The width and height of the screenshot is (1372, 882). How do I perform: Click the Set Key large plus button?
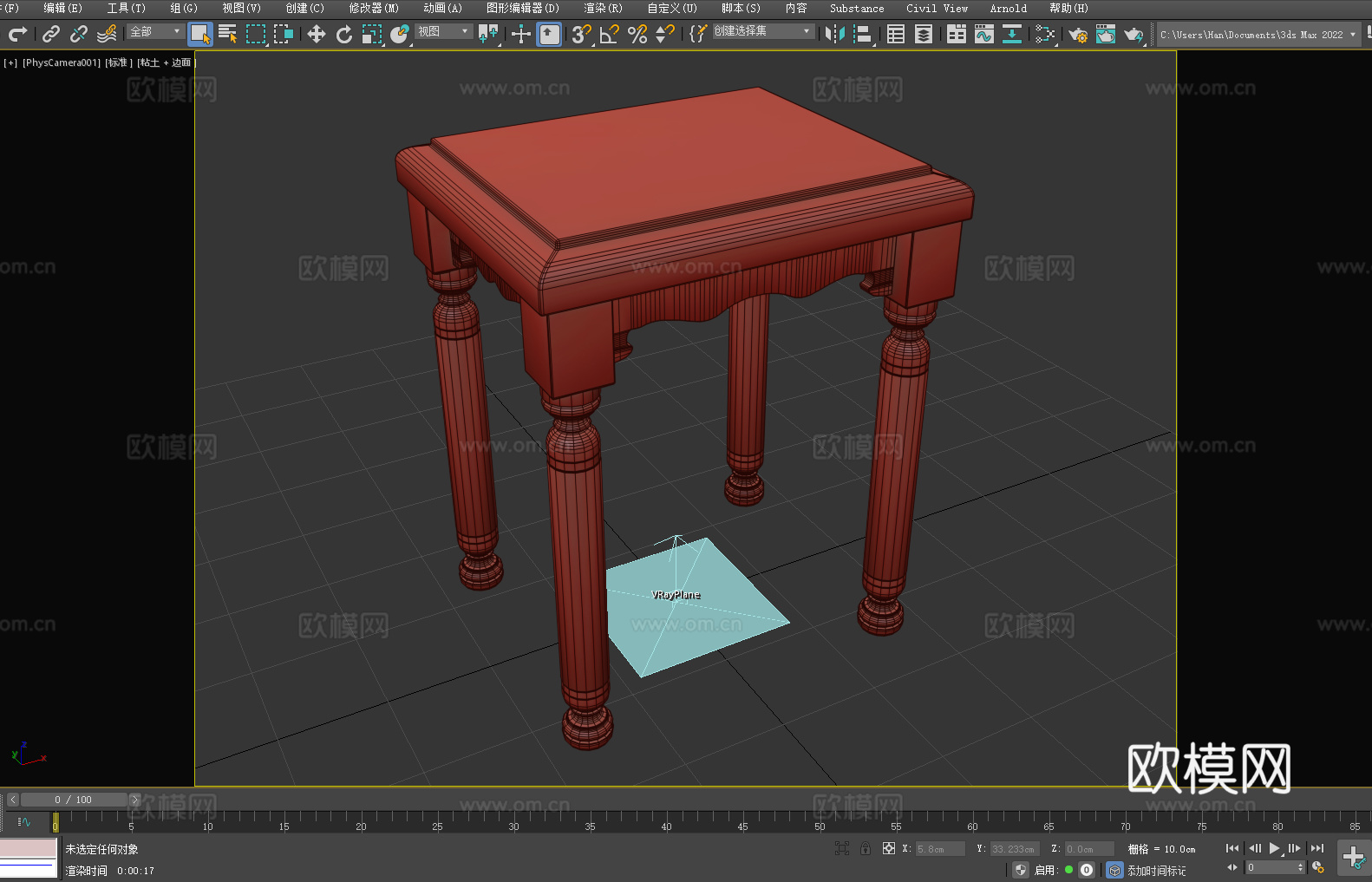[1354, 858]
